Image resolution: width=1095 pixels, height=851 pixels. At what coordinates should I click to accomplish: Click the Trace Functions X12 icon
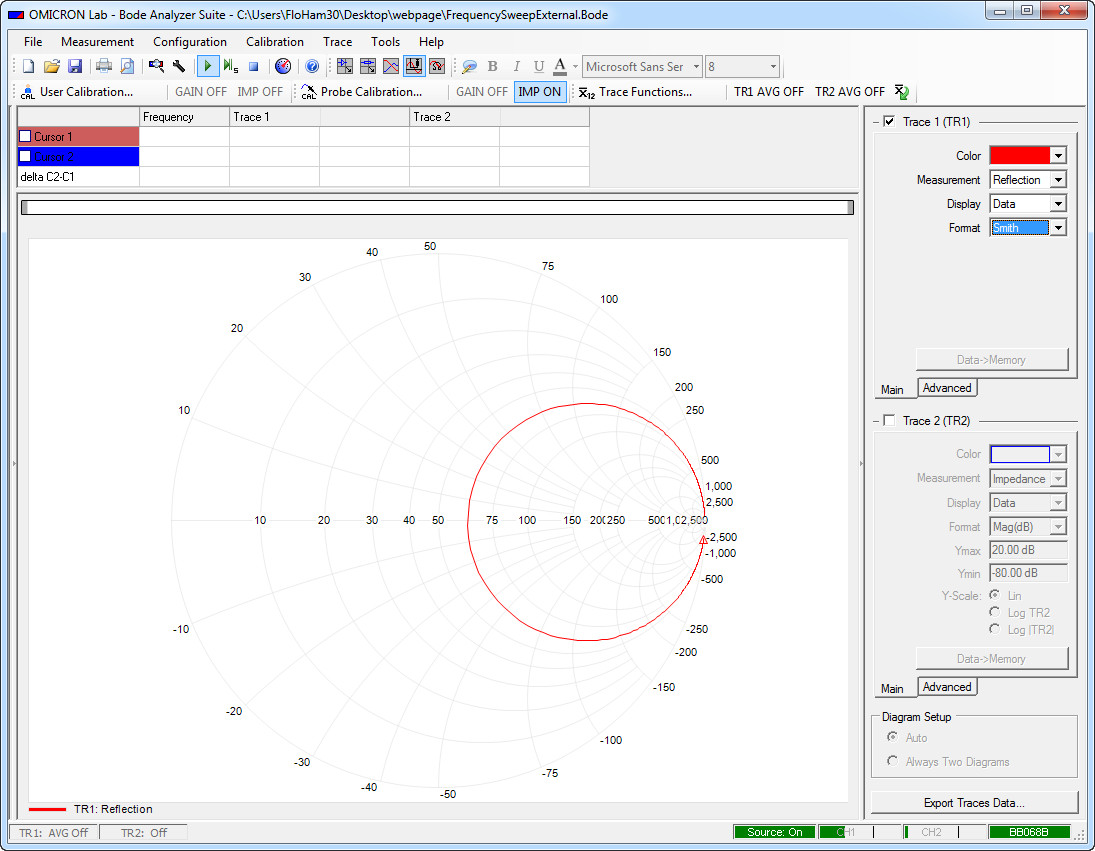[587, 92]
